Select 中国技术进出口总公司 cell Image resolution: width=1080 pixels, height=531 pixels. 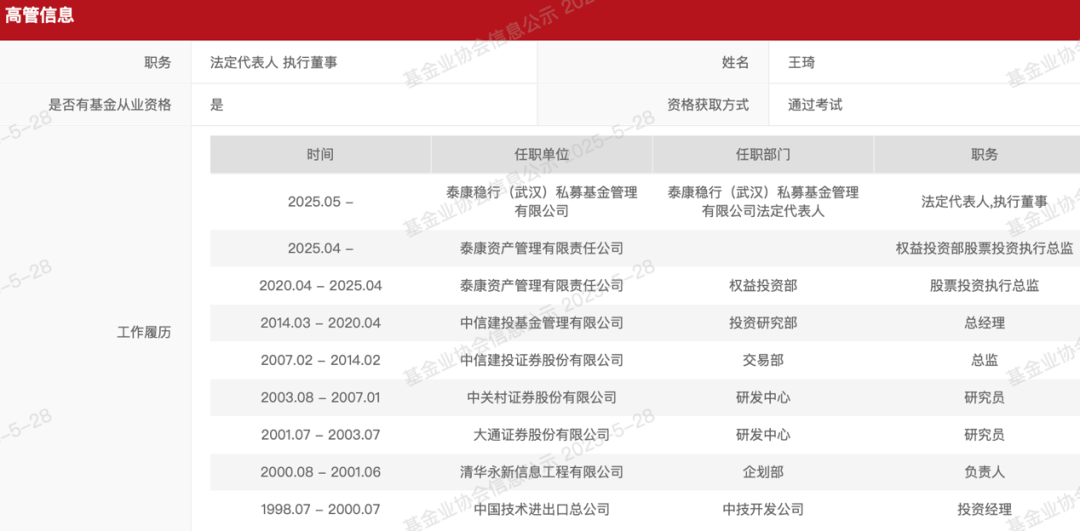(x=541, y=510)
